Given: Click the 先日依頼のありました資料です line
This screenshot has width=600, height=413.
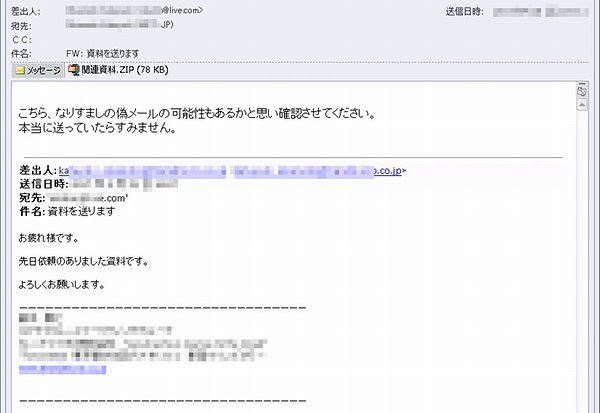Looking at the screenshot, I should click(x=83, y=261).
